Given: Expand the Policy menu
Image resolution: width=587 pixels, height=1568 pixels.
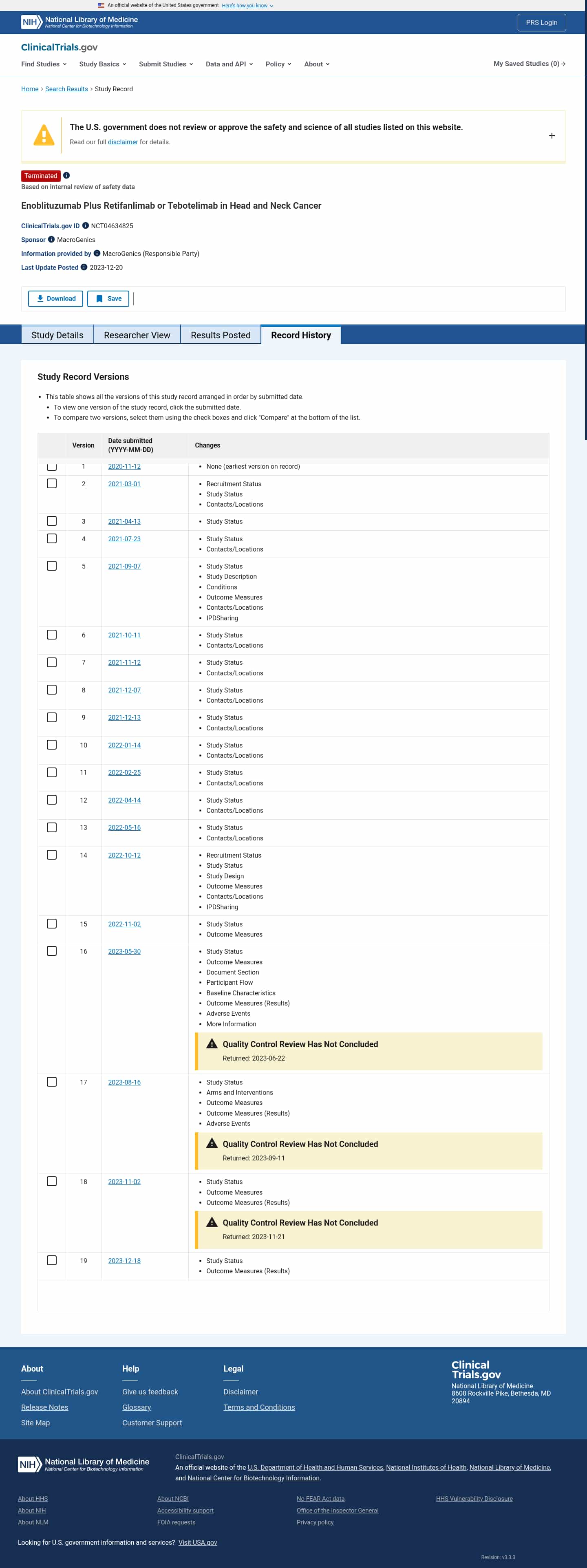Looking at the screenshot, I should tap(278, 64).
